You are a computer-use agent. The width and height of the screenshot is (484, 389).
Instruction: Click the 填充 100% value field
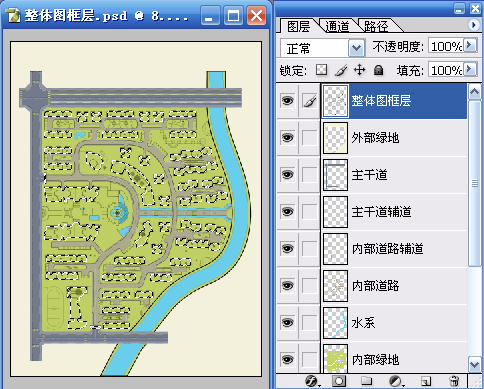point(446,70)
